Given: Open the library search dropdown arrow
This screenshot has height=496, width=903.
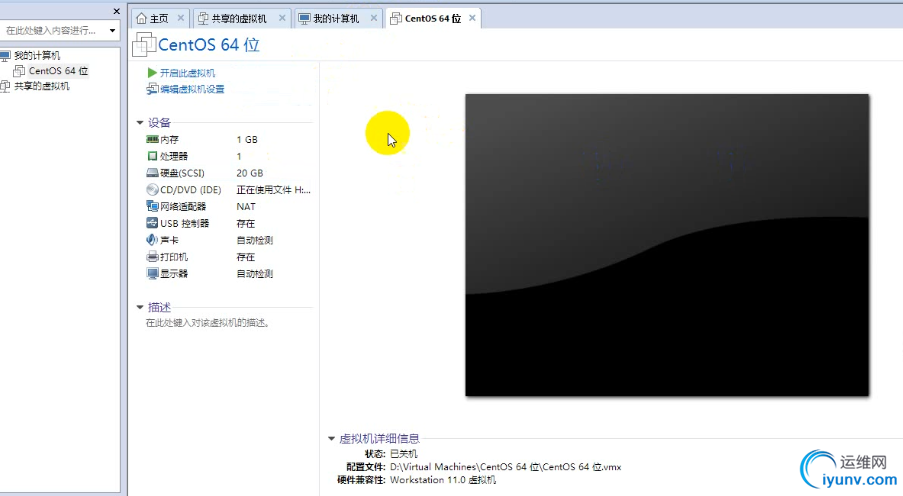Looking at the screenshot, I should (x=112, y=31).
